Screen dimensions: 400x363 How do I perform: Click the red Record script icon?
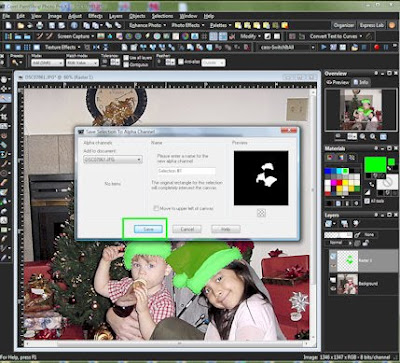click(377, 47)
